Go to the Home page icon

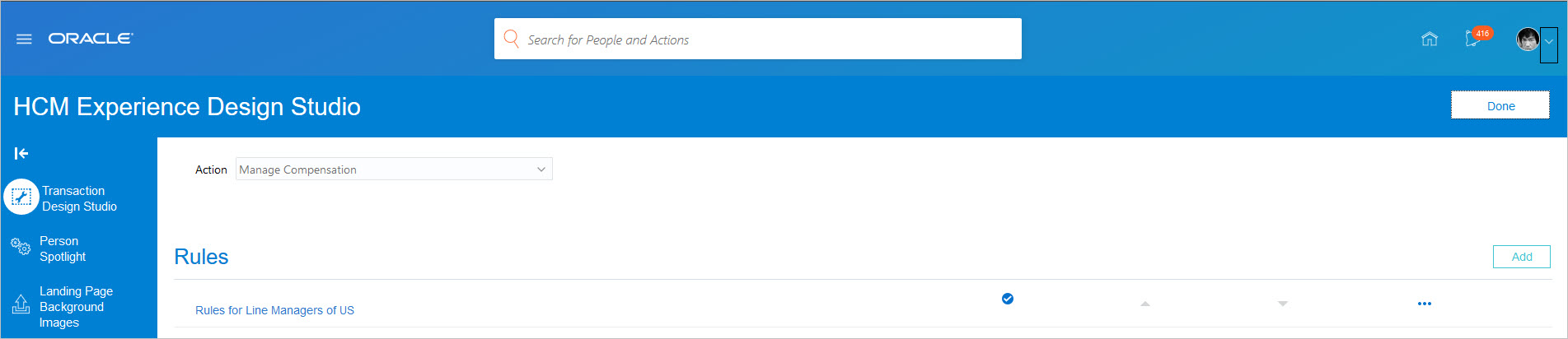point(1429,39)
